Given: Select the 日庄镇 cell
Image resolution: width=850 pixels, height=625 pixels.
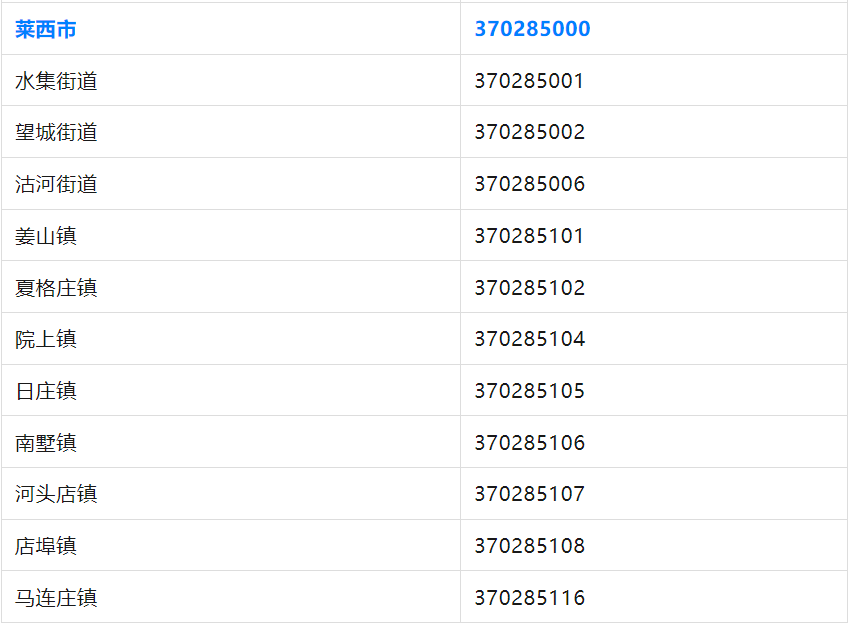Looking at the screenshot, I should pyautogui.click(x=46, y=391).
